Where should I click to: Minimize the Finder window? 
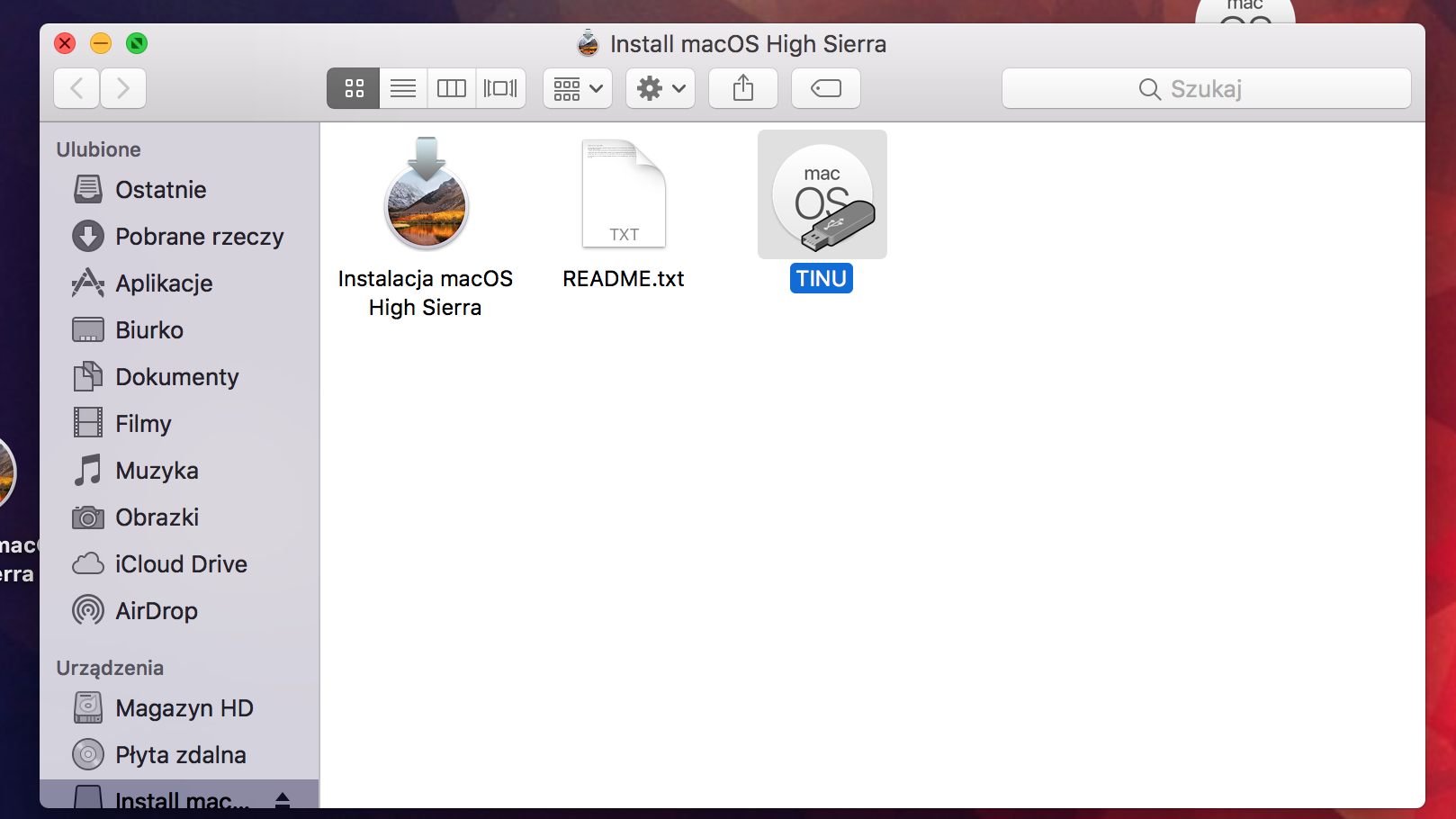(x=101, y=43)
